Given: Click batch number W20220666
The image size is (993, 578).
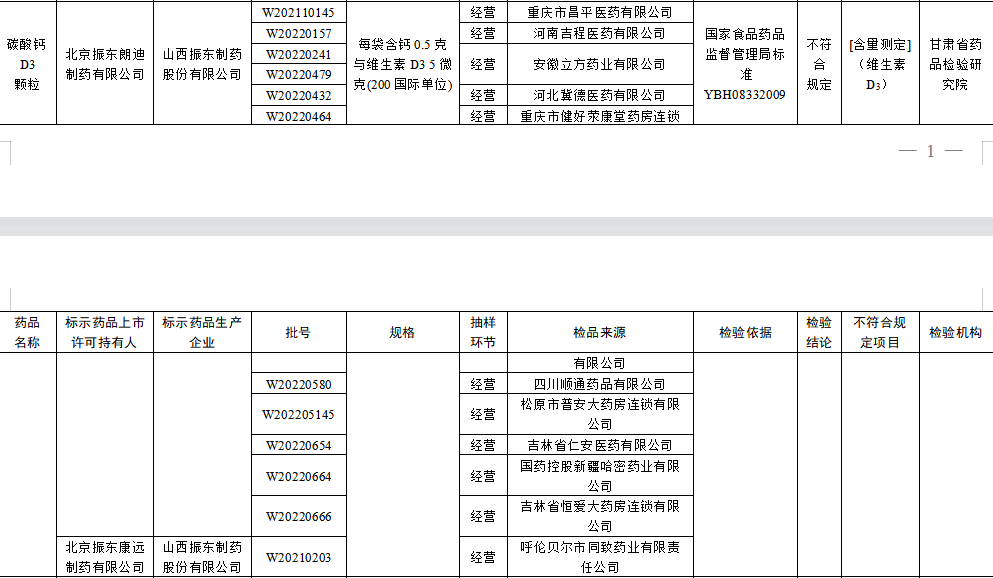Looking at the screenshot, I should [x=298, y=517].
